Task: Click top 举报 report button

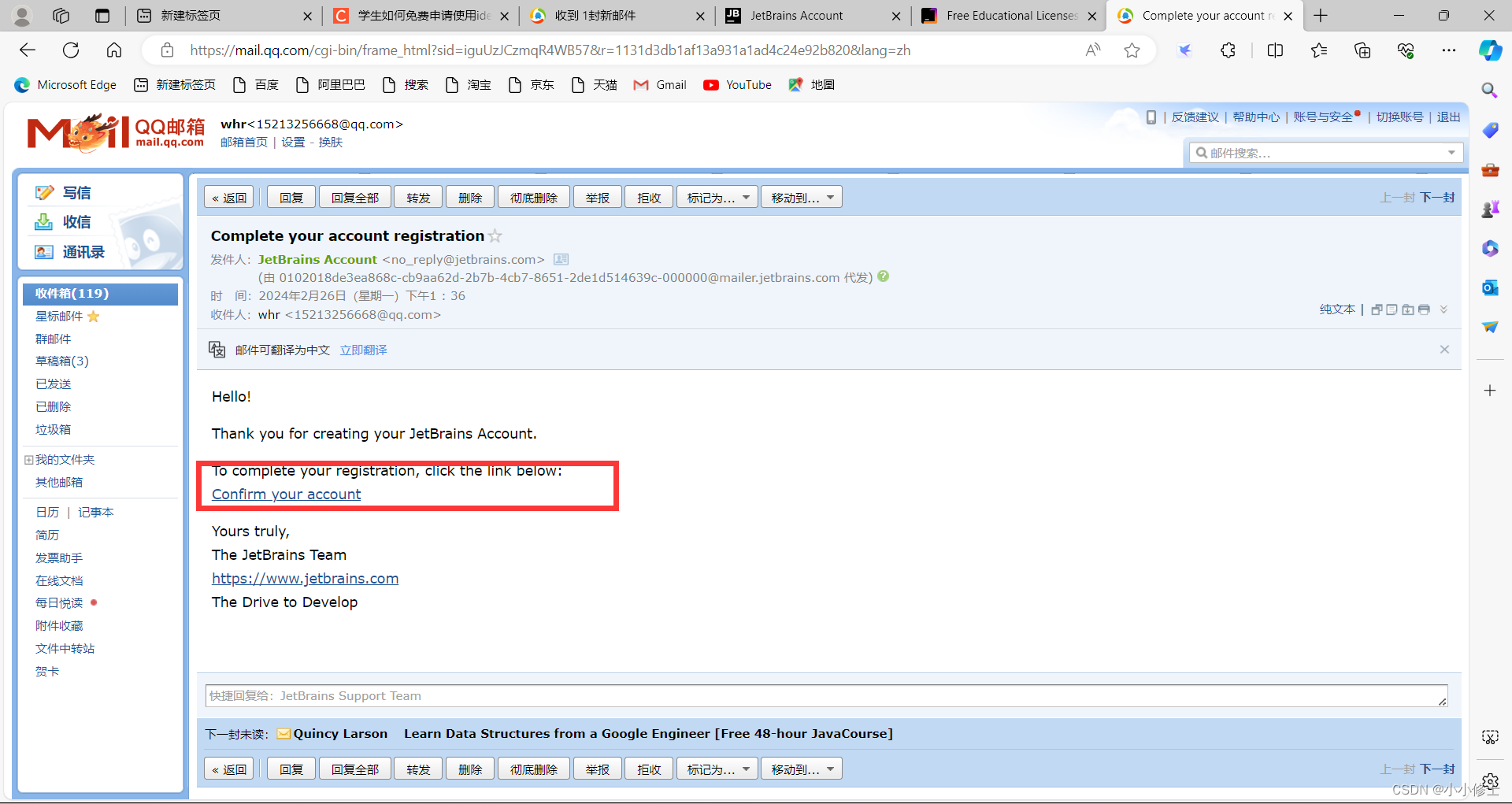Action: tap(598, 198)
